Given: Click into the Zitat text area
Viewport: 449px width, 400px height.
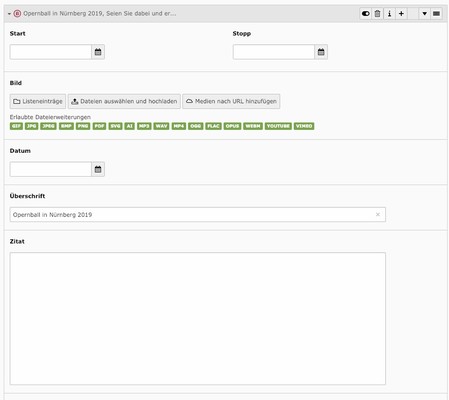Looking at the screenshot, I should click(x=198, y=319).
